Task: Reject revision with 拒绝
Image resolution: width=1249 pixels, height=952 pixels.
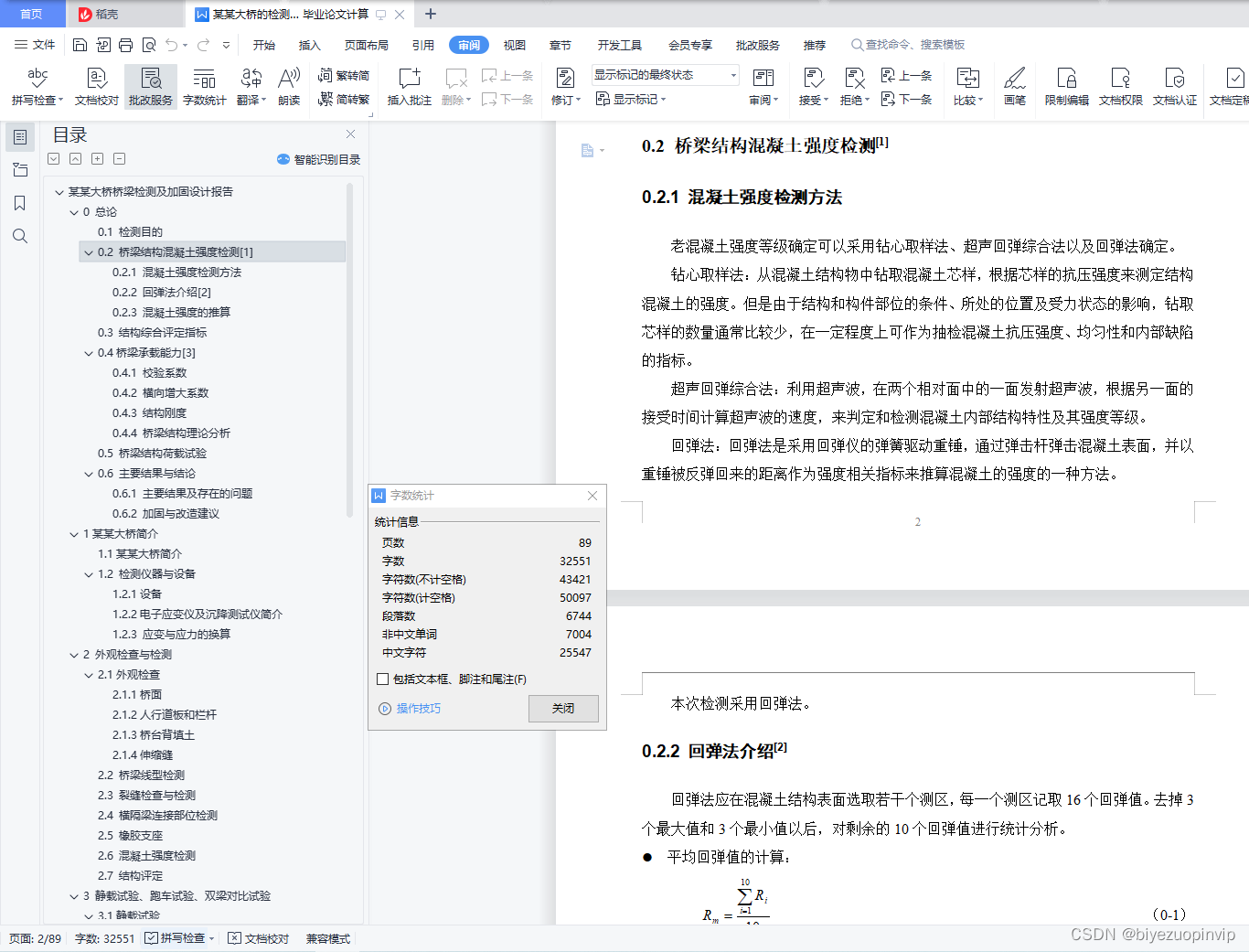Action: (855, 87)
